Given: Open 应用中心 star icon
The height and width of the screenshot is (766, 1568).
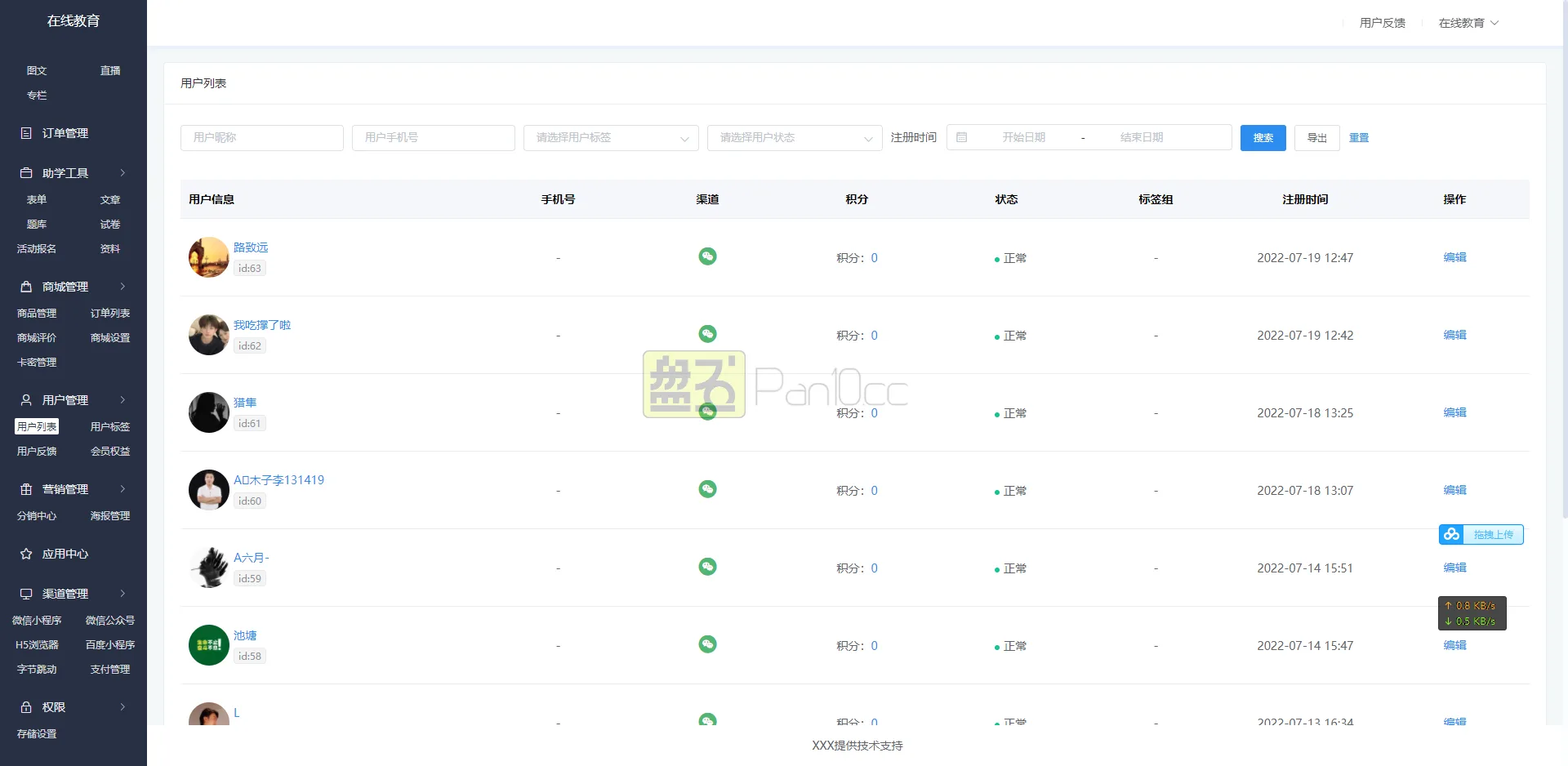Looking at the screenshot, I should tap(26, 554).
